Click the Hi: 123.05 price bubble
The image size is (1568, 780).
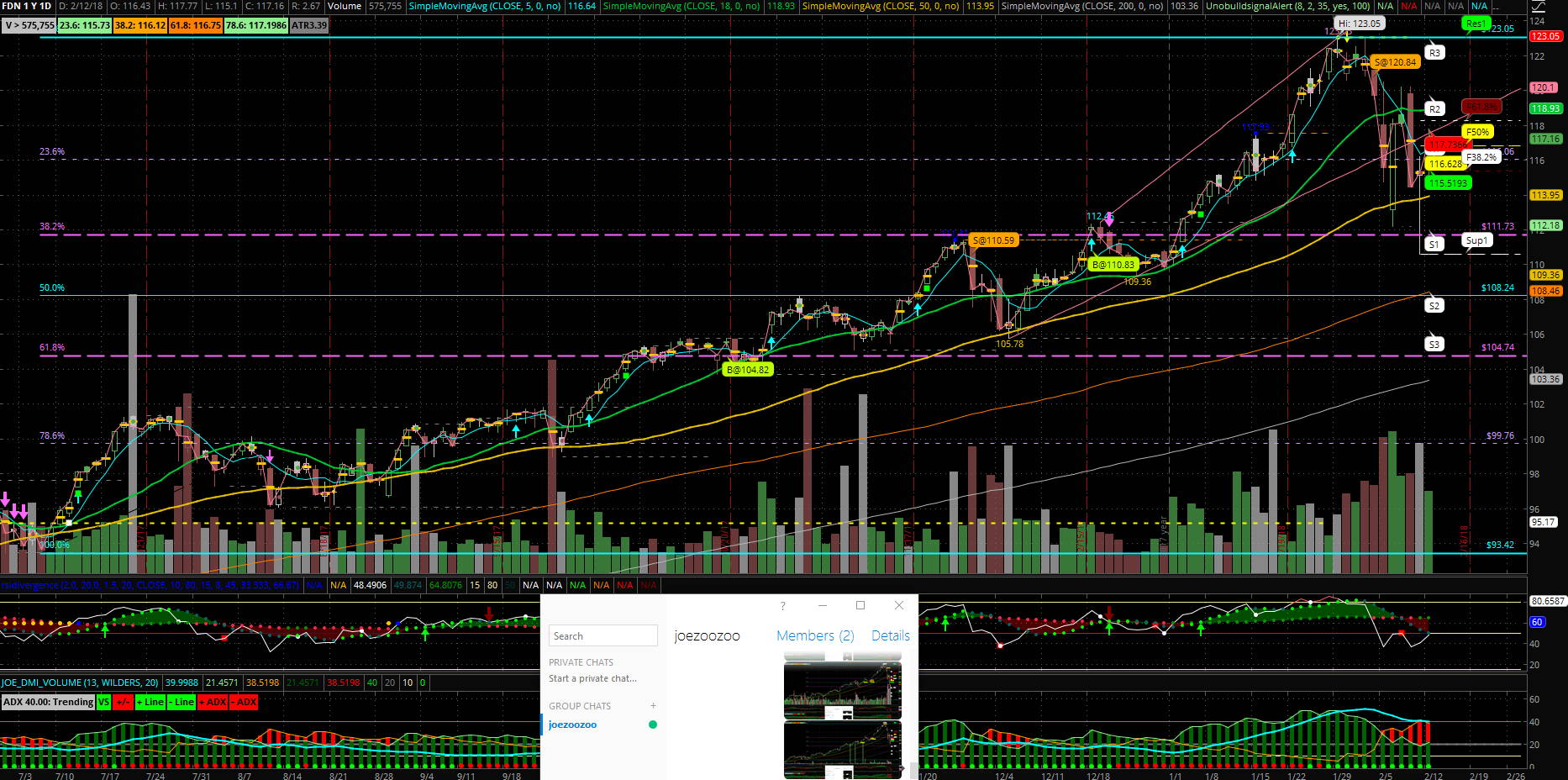(x=1359, y=24)
